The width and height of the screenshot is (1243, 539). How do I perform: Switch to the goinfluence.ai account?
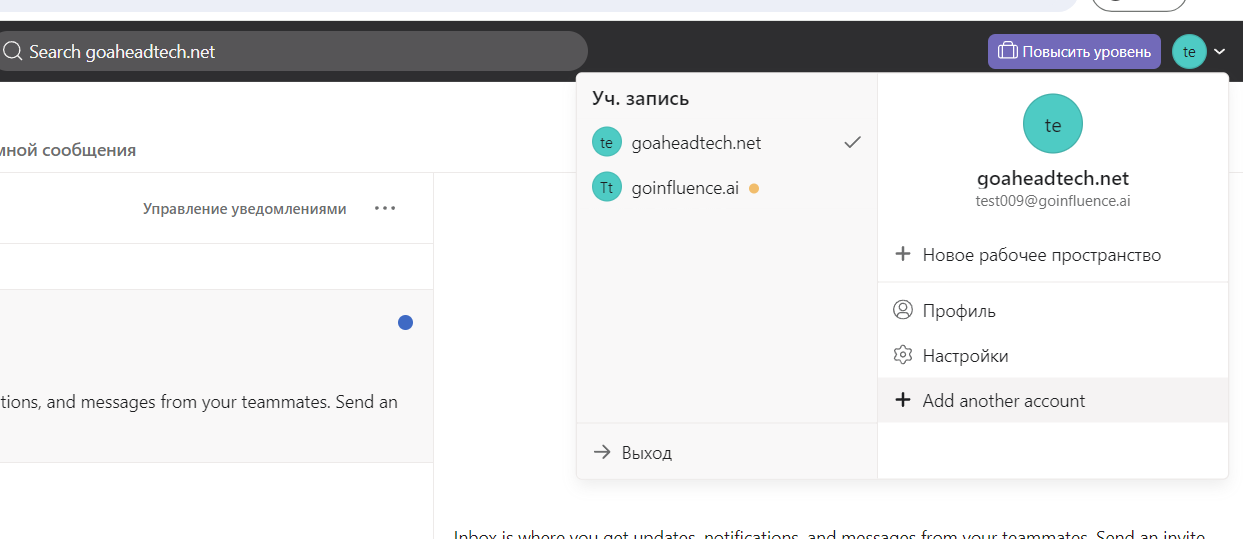click(685, 187)
